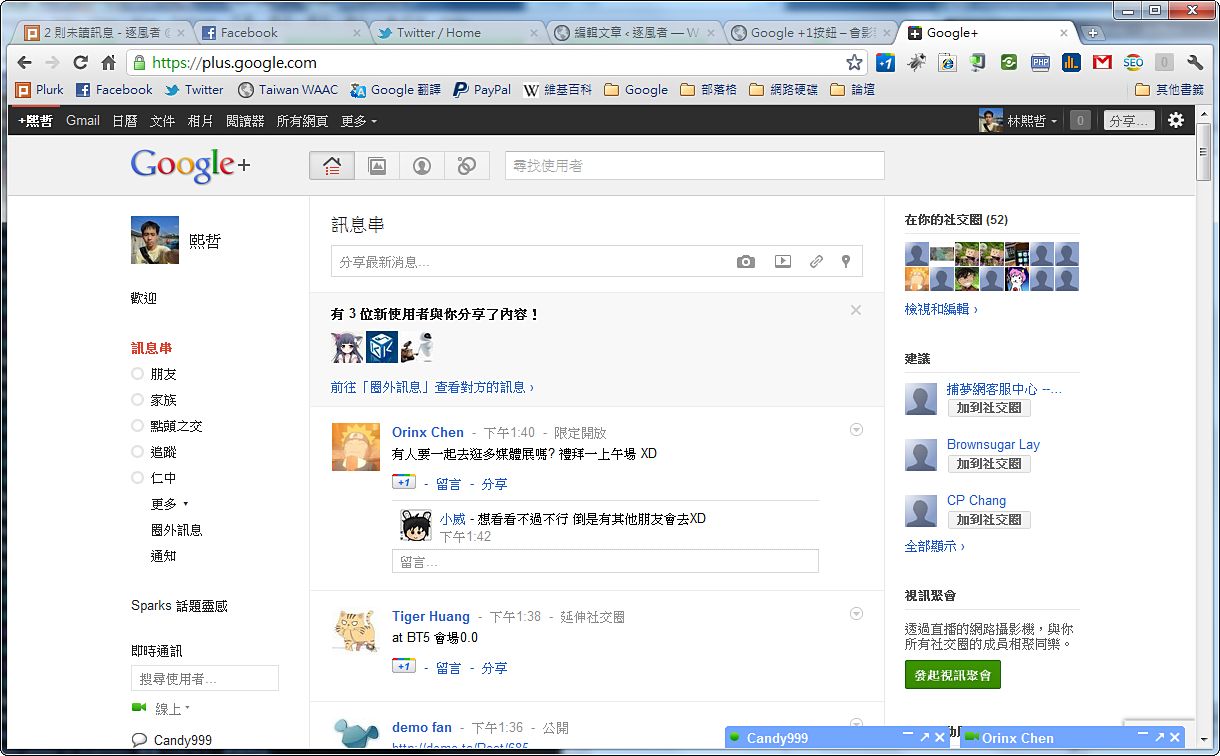Open 檢視和編輯 circles link
The image size is (1220, 756).
coord(941,309)
